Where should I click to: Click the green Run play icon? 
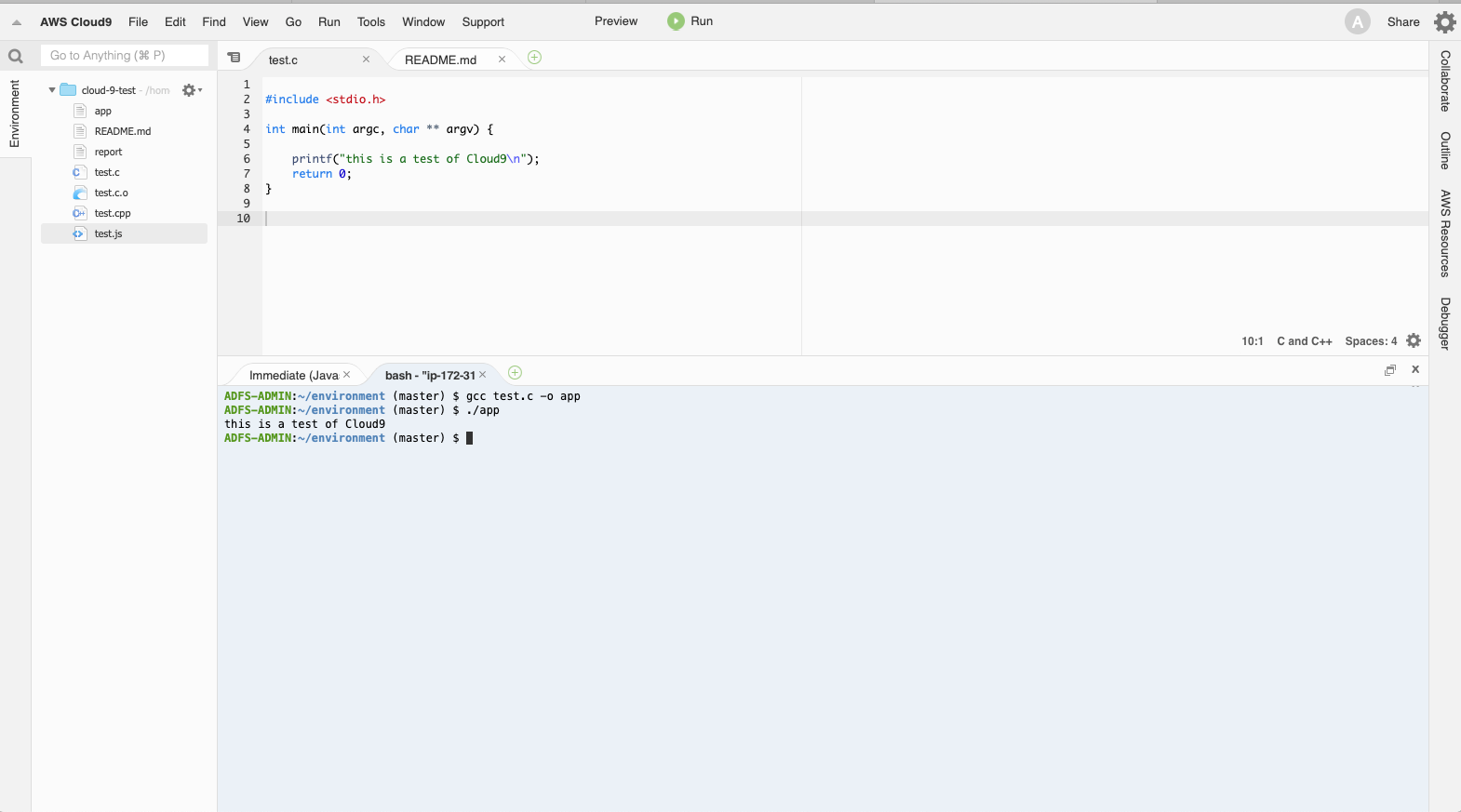click(676, 21)
